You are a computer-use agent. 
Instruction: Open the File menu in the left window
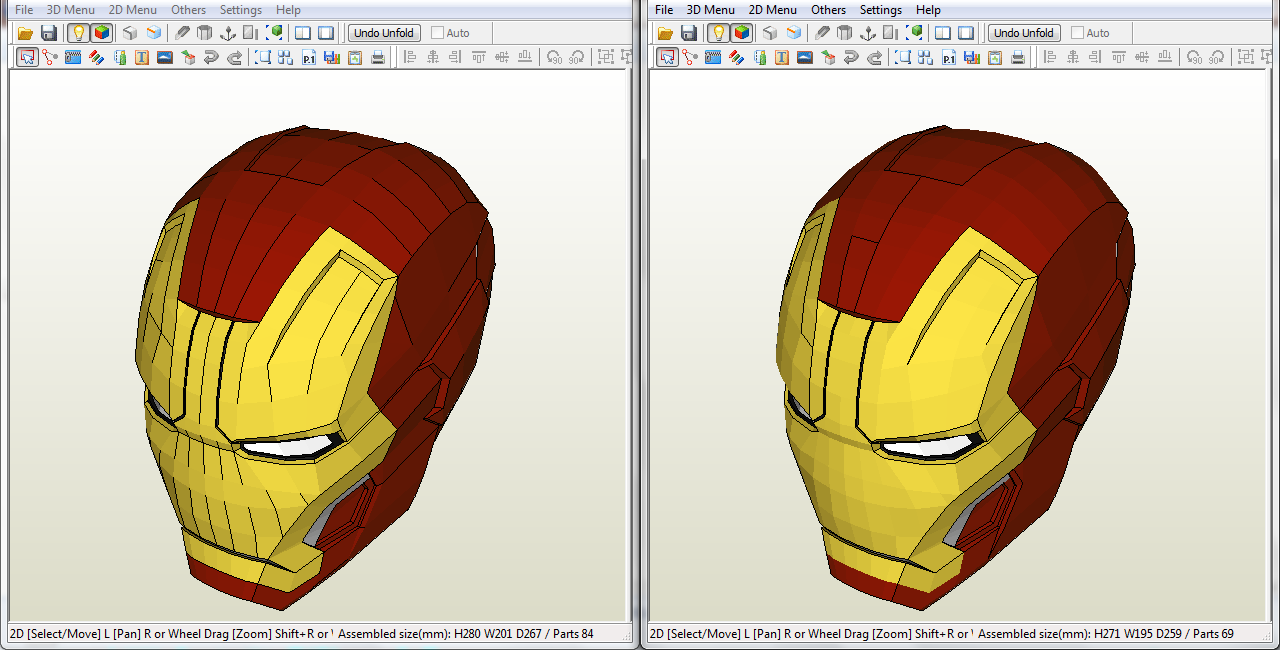tap(24, 10)
